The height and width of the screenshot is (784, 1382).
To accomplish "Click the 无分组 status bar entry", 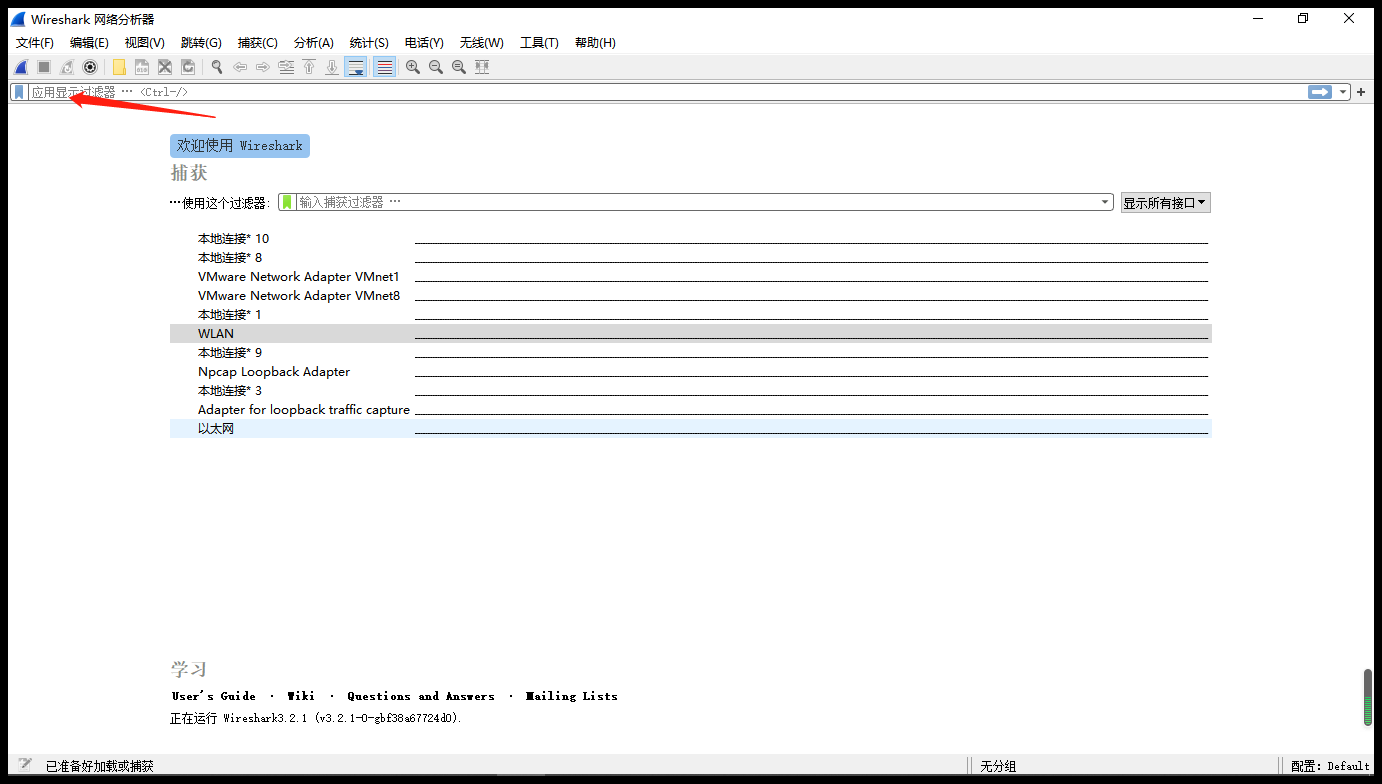I will pos(998,766).
